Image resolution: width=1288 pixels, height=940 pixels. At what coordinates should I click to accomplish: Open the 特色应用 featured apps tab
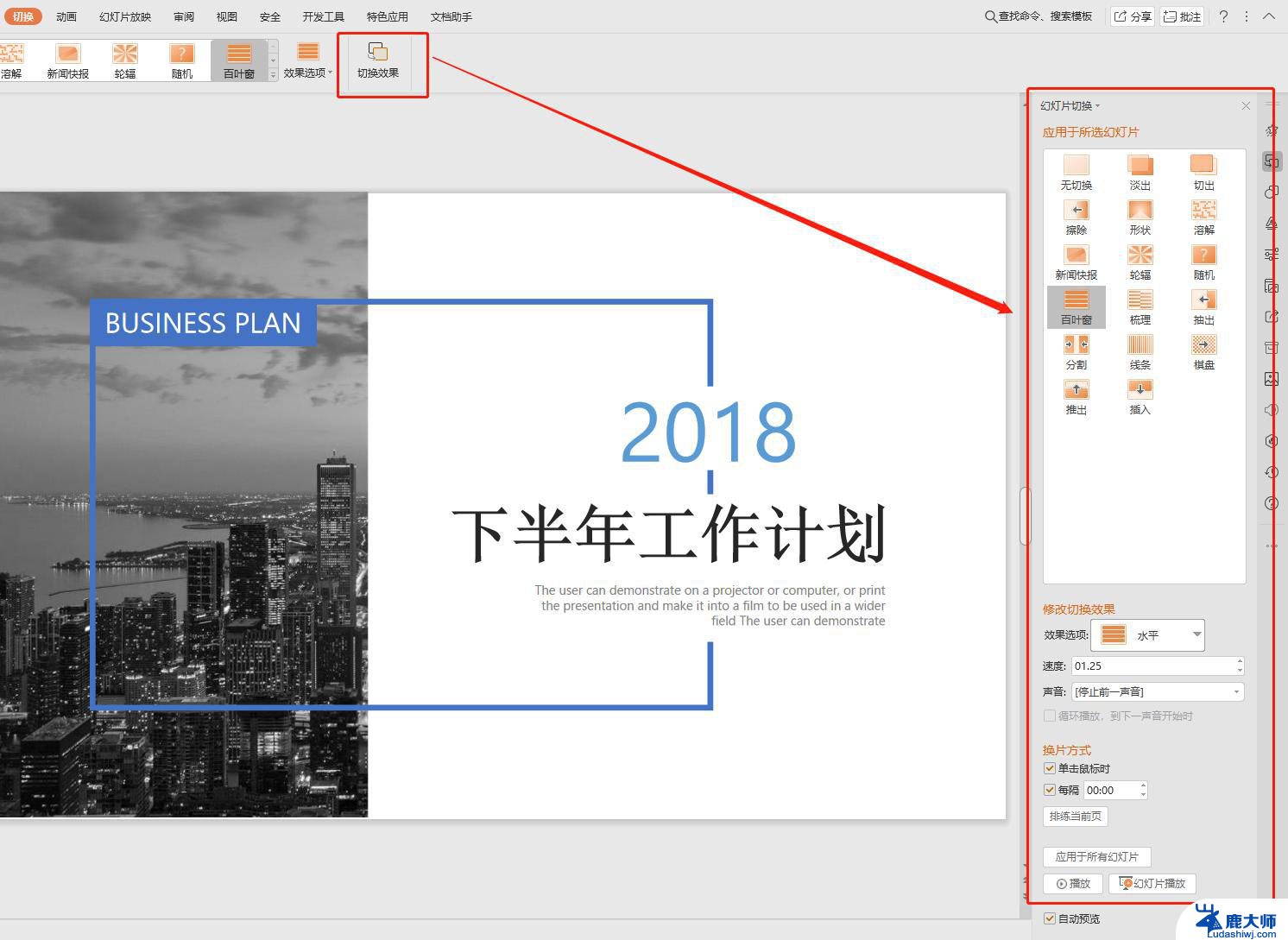388,16
